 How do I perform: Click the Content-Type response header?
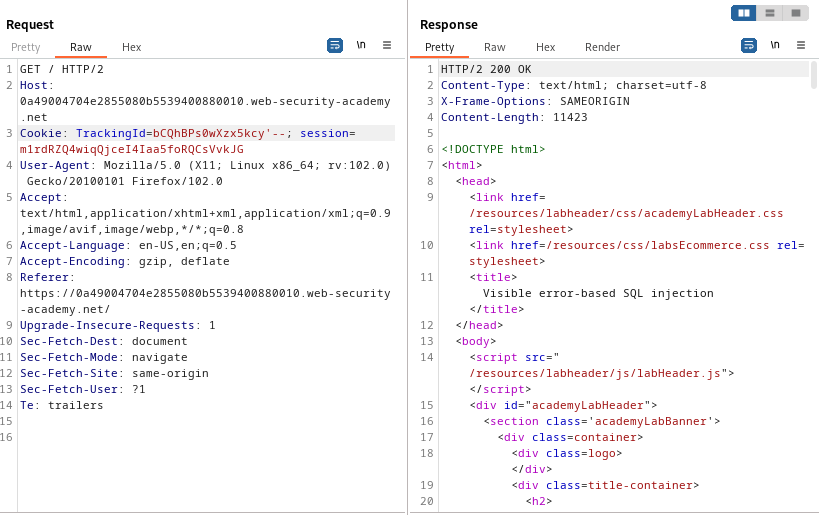574,85
